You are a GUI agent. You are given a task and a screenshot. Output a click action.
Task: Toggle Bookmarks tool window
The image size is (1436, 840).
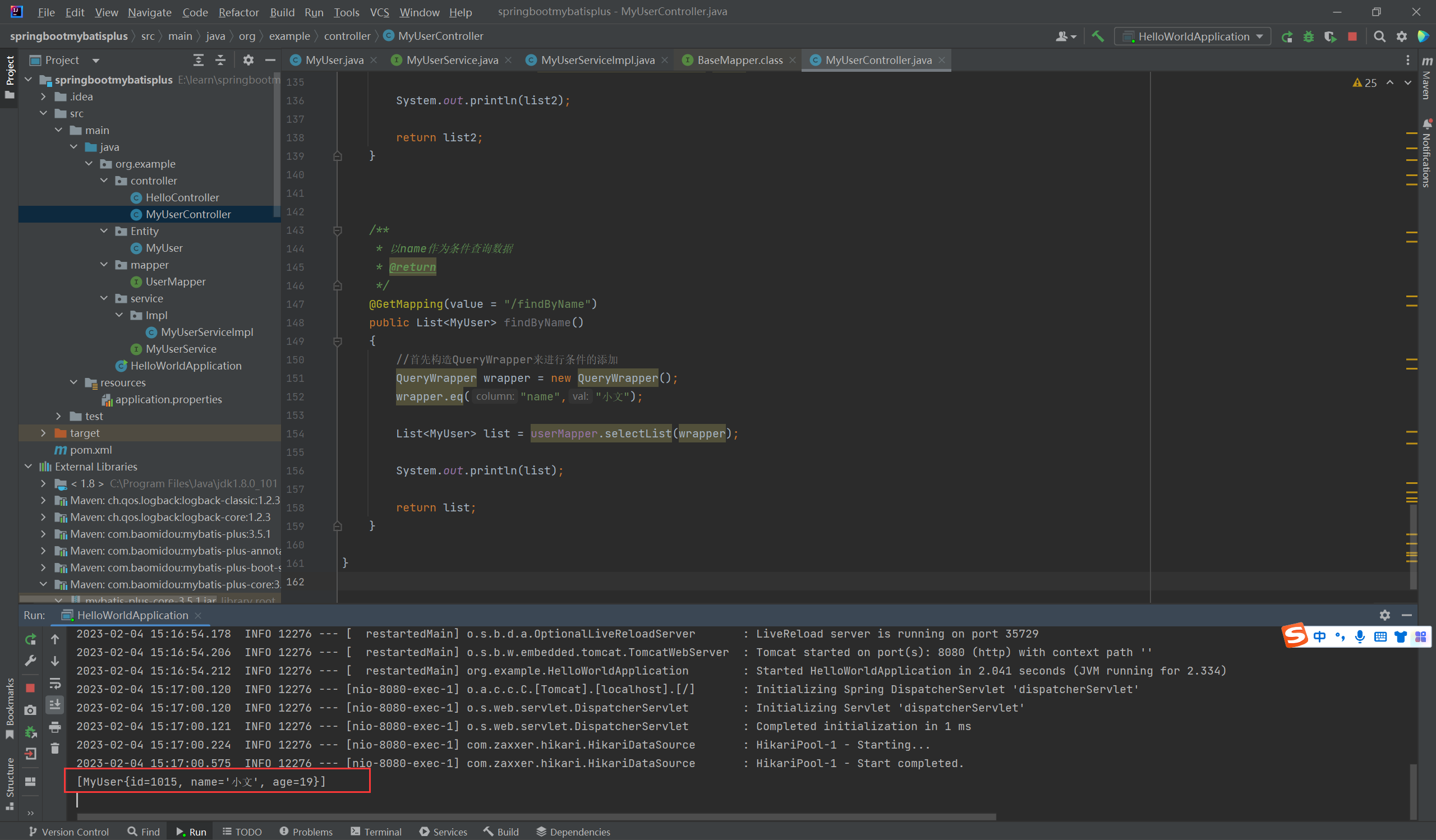10,708
